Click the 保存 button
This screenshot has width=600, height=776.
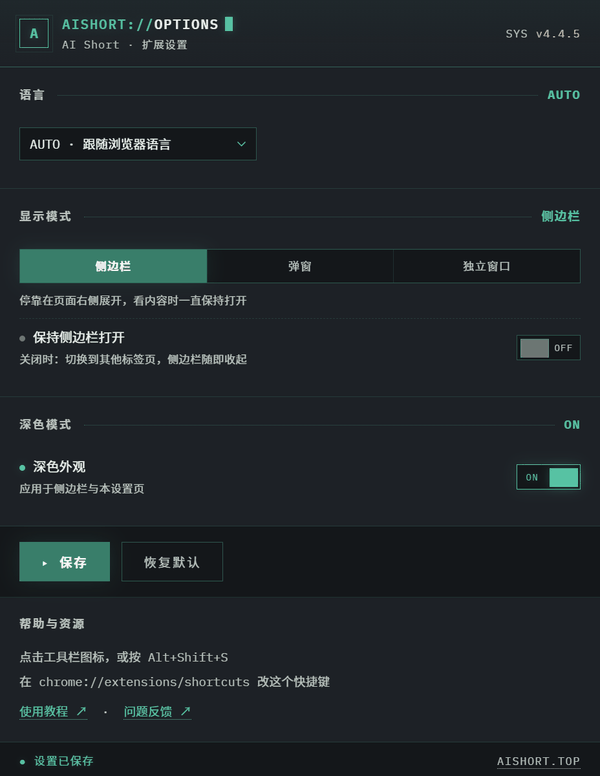pyautogui.click(x=64, y=562)
